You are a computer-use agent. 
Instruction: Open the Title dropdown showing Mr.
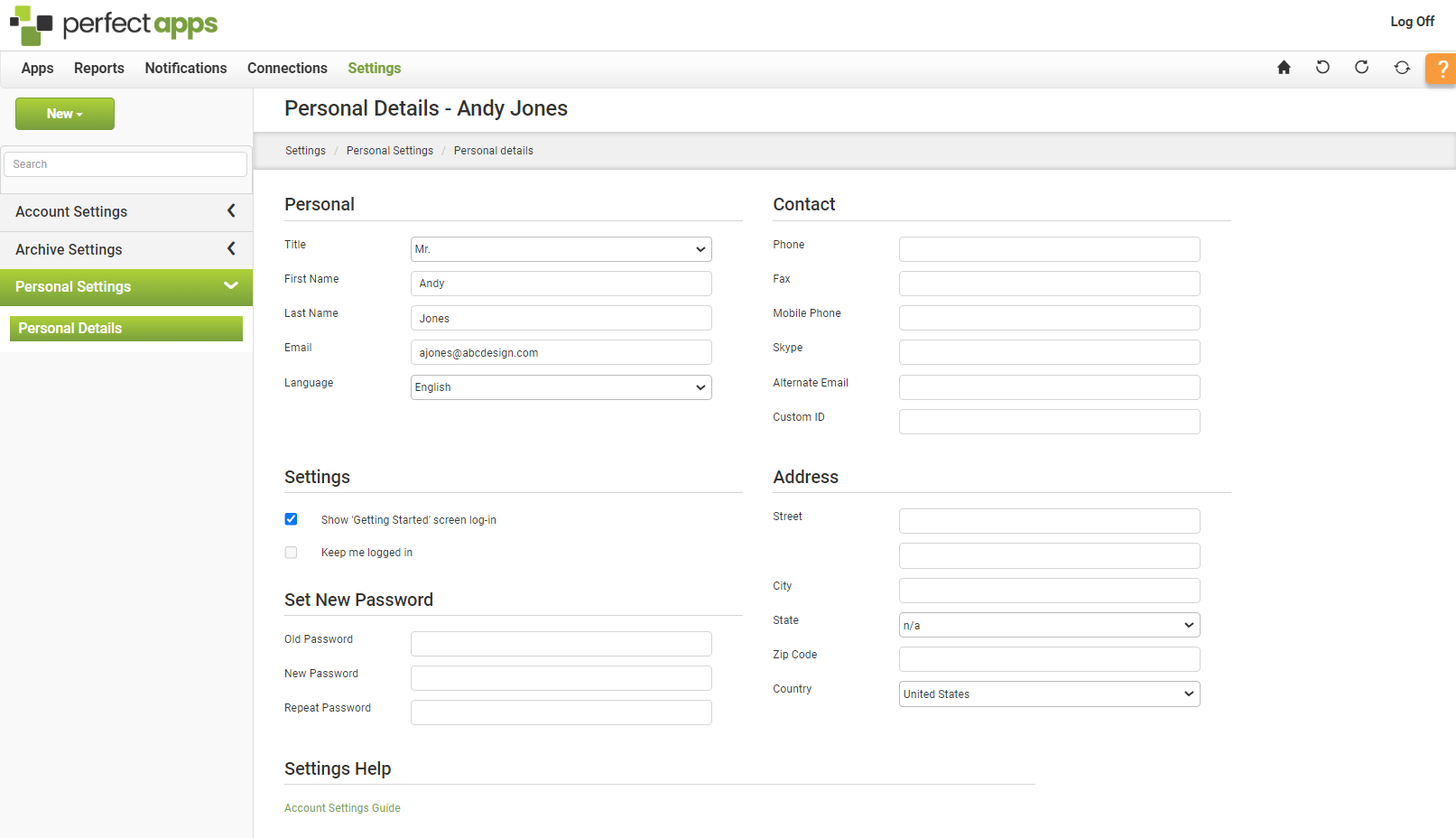(x=561, y=249)
